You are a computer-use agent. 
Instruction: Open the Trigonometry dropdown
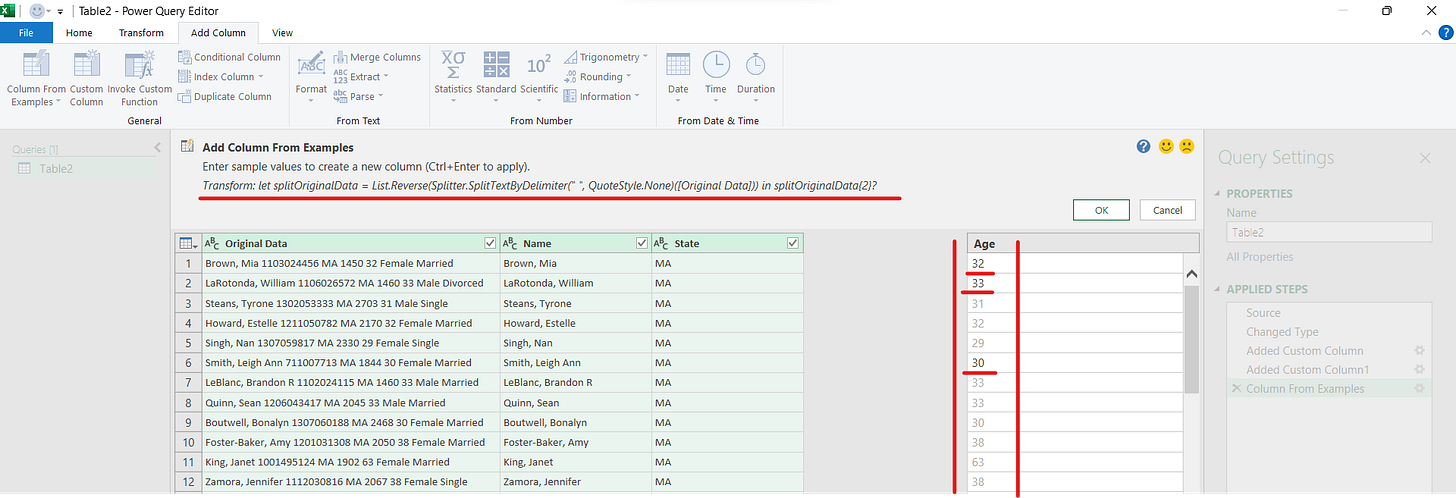coord(606,57)
